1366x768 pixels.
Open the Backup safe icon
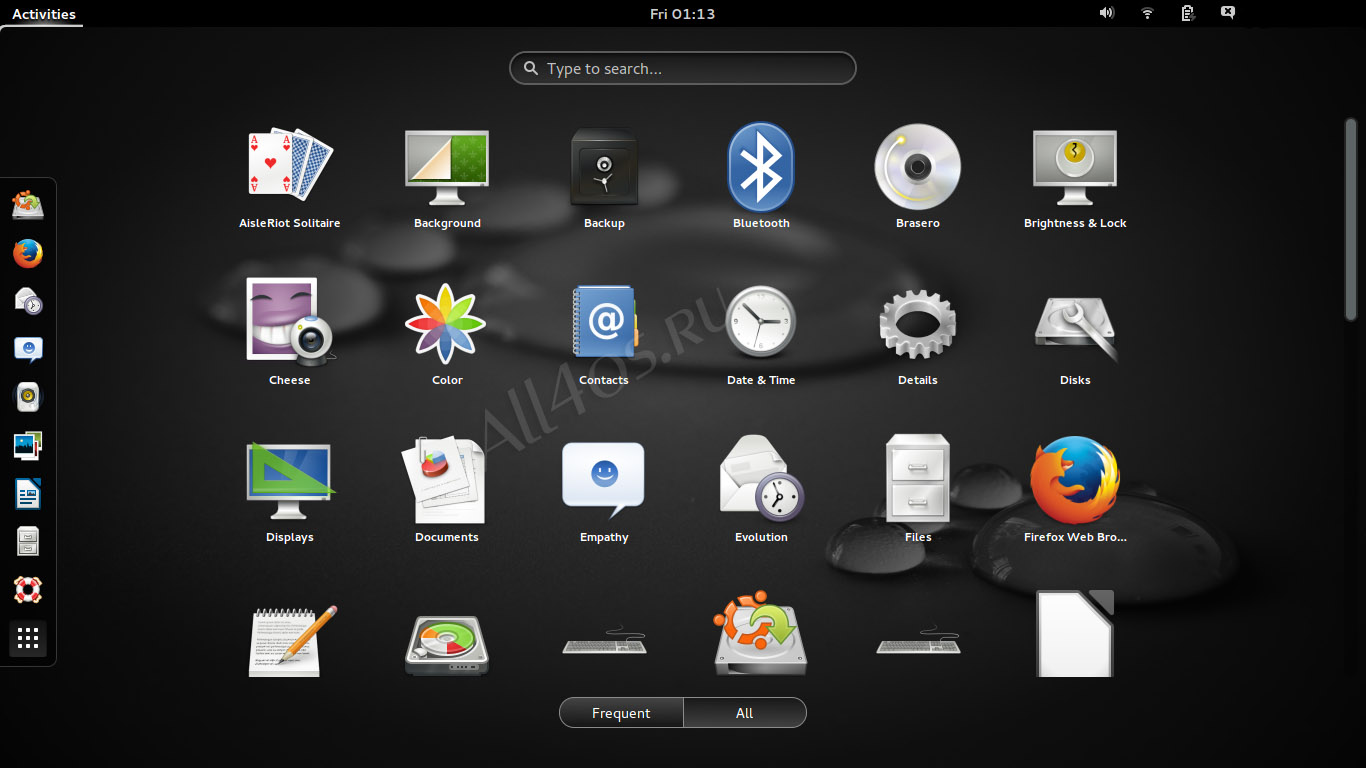pos(604,166)
